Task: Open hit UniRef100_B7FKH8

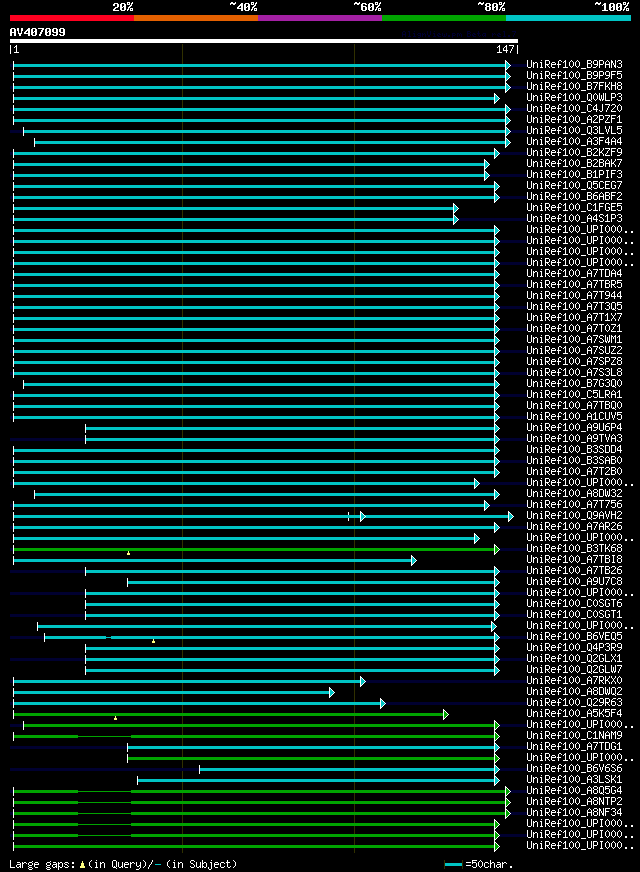Action: (574, 87)
